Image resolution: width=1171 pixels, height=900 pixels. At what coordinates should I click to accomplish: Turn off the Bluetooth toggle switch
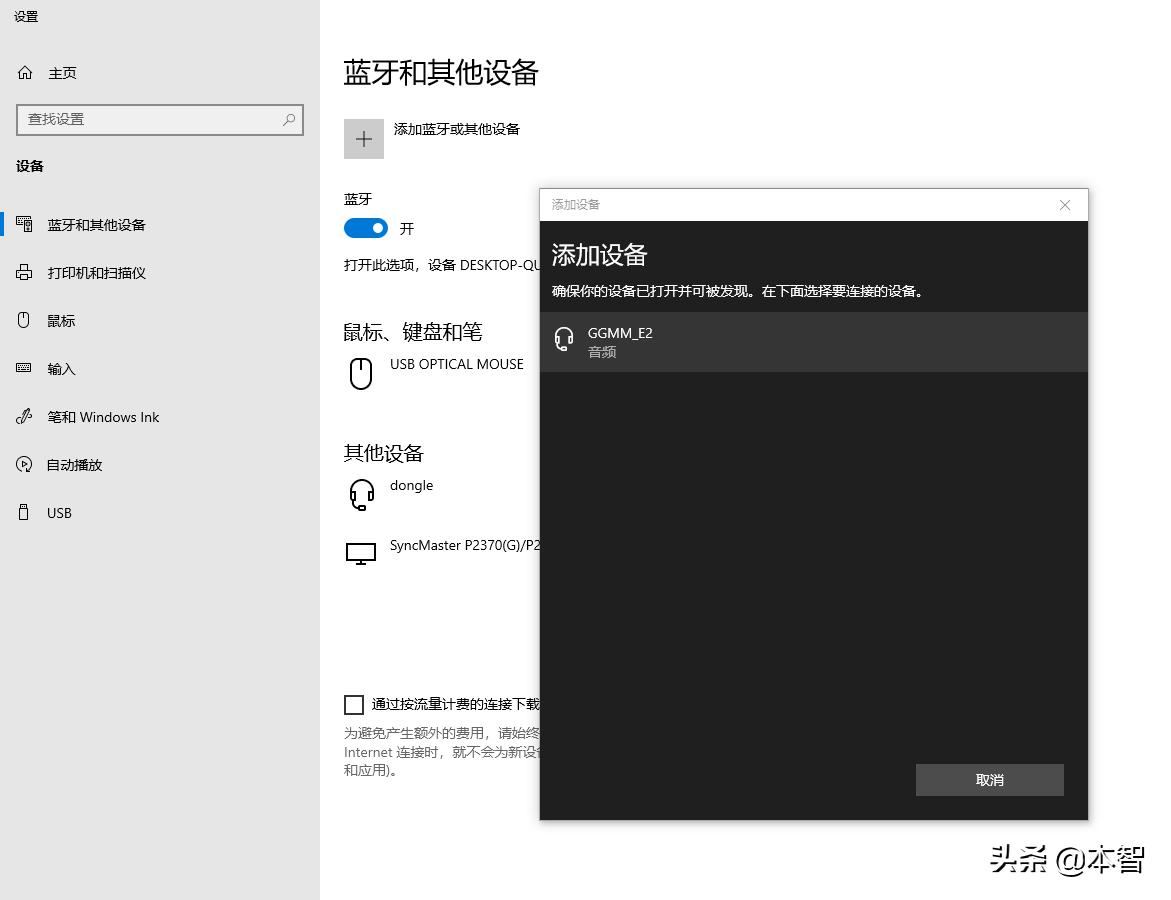[x=366, y=228]
